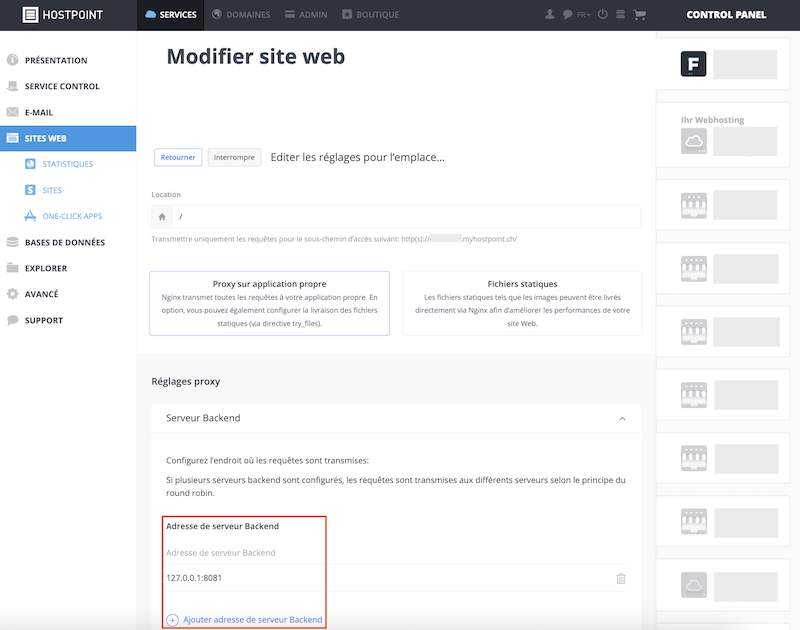The width and height of the screenshot is (800, 630).
Task: Delete backend address with trash icon
Action: [621, 578]
